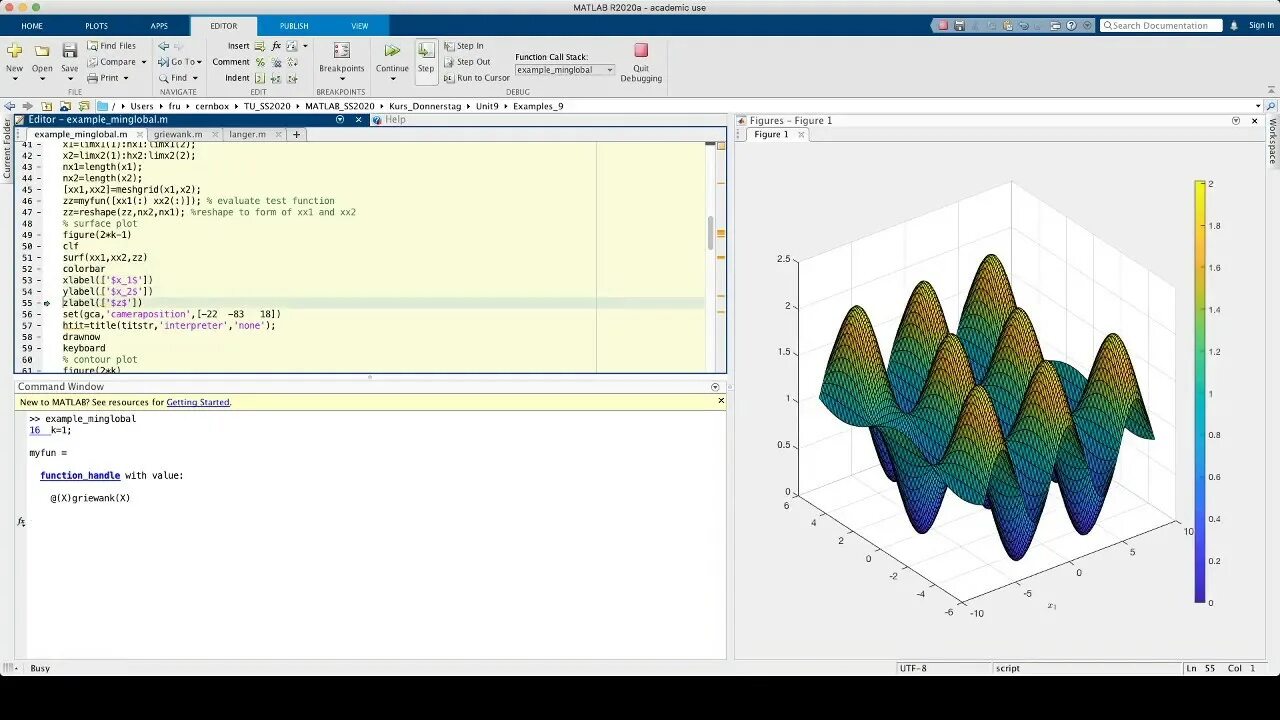Open the address bar history dropdown
The height and width of the screenshot is (720, 1280).
[1258, 106]
